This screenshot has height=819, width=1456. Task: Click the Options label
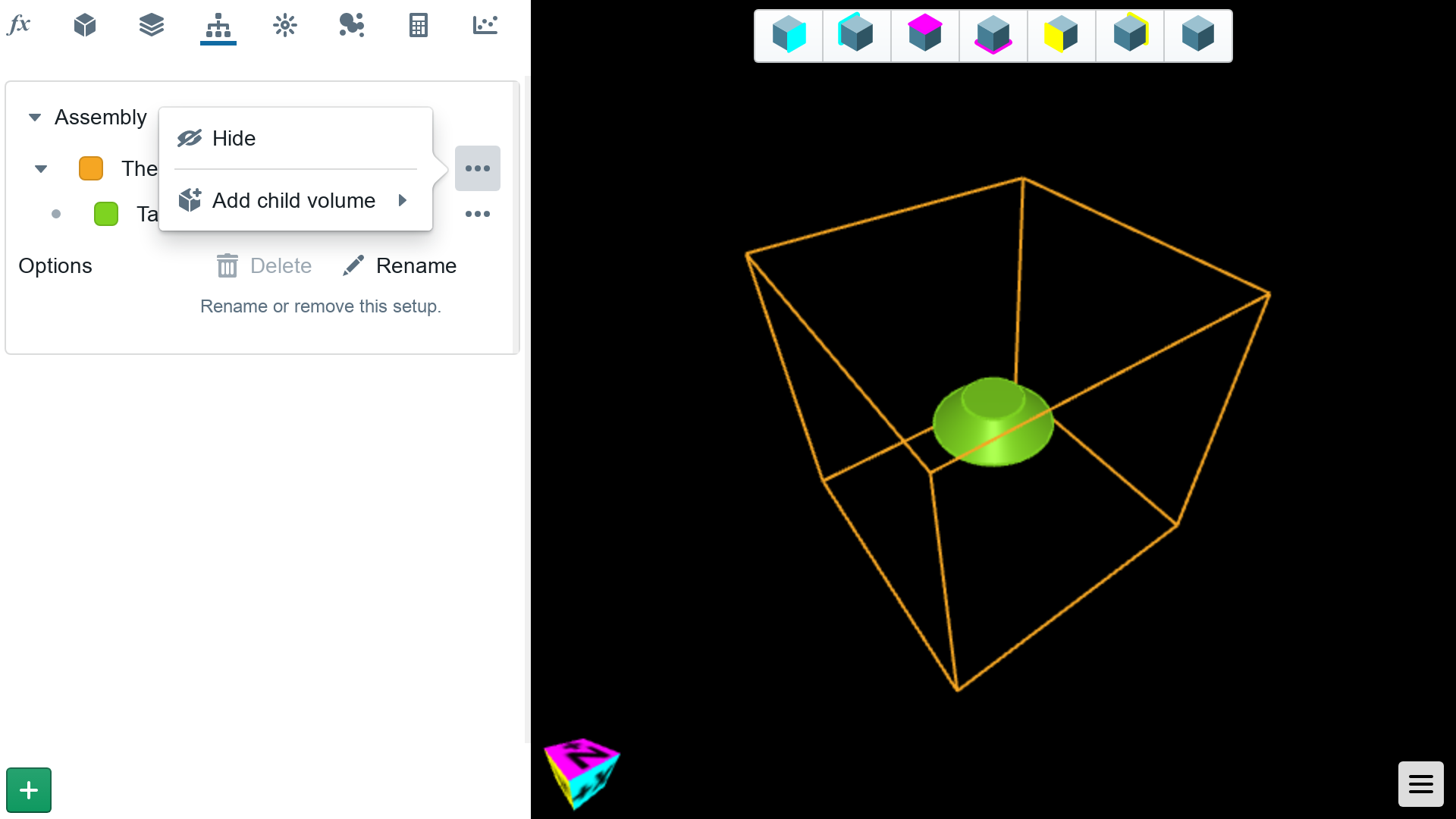coord(55,265)
